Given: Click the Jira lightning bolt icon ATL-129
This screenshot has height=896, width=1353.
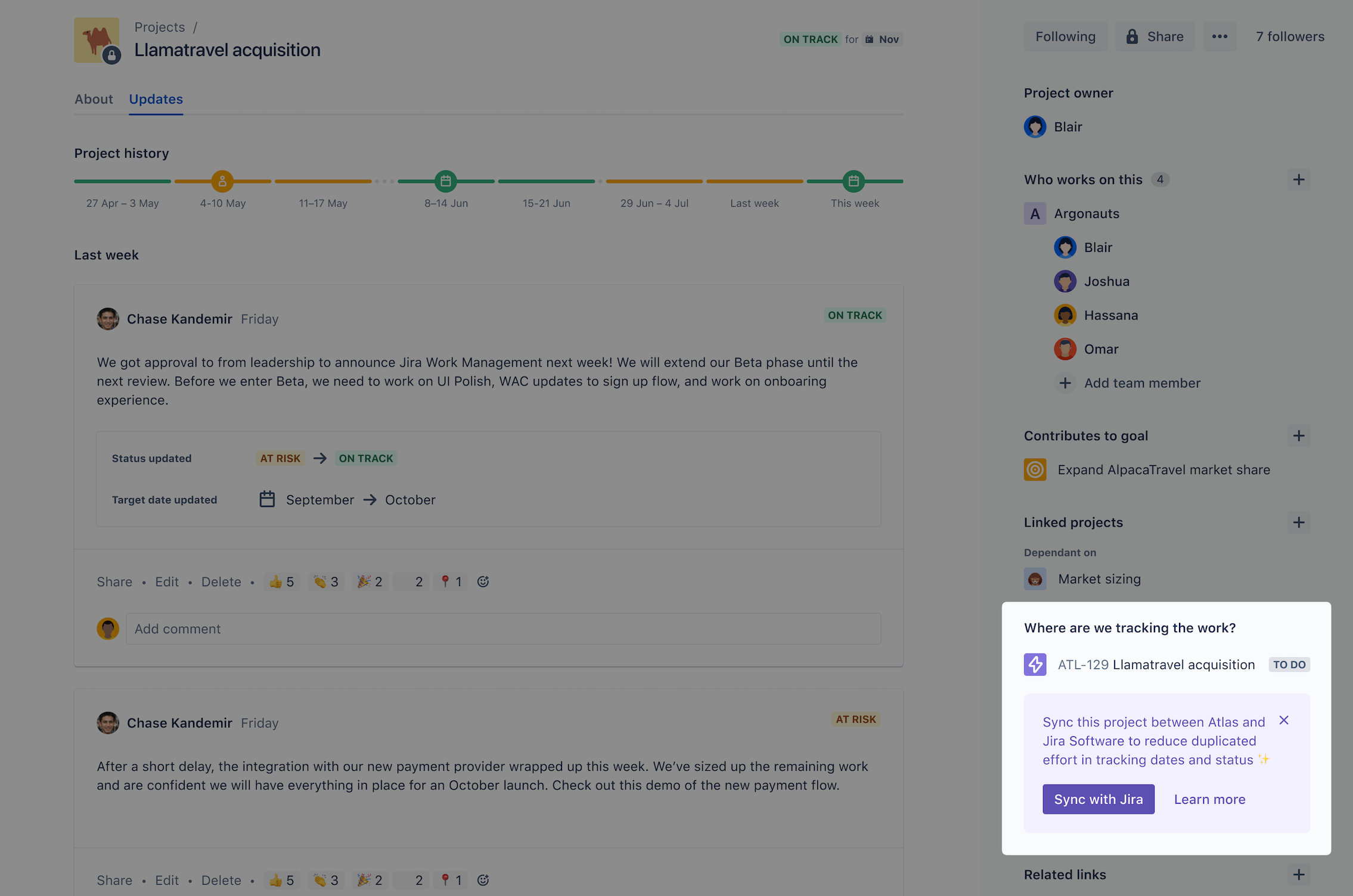Looking at the screenshot, I should (x=1035, y=663).
